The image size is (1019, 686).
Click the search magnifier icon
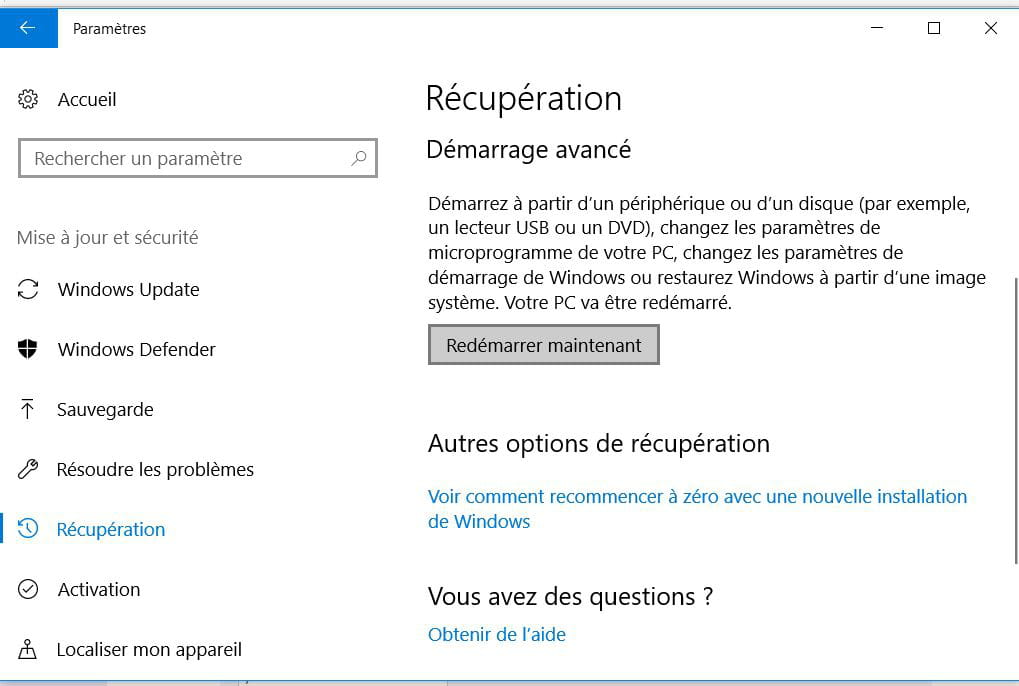point(359,158)
